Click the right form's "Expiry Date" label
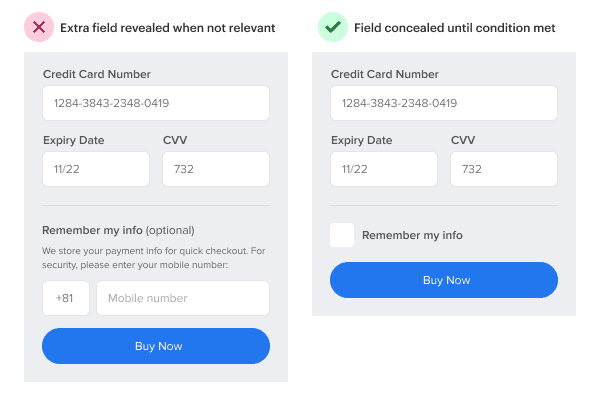The height and width of the screenshot is (400, 600). click(361, 140)
